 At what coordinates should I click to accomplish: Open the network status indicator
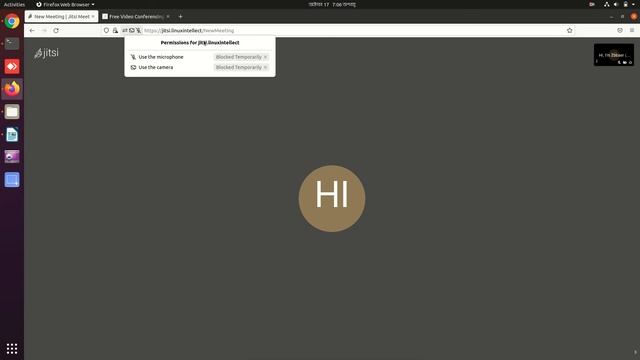pos(607,4)
